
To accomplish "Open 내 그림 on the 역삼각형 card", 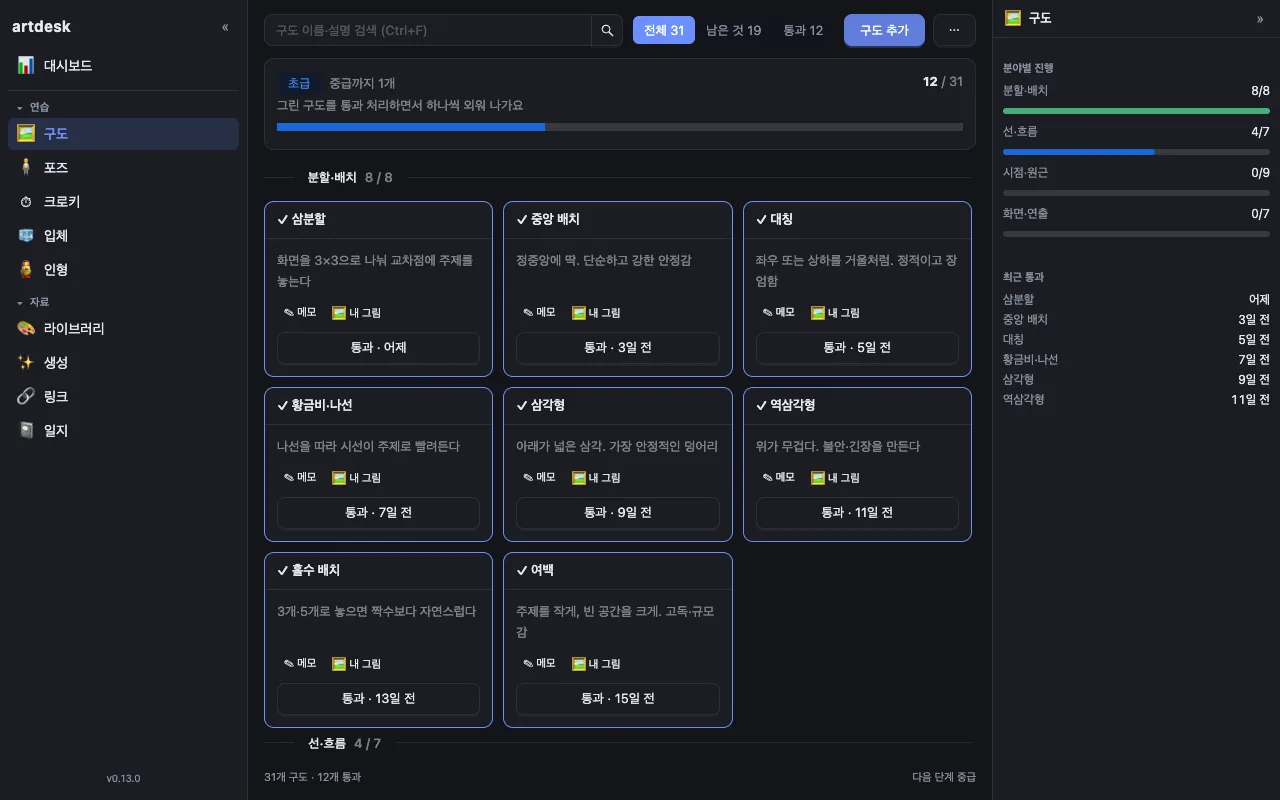I will pyautogui.click(x=836, y=477).
